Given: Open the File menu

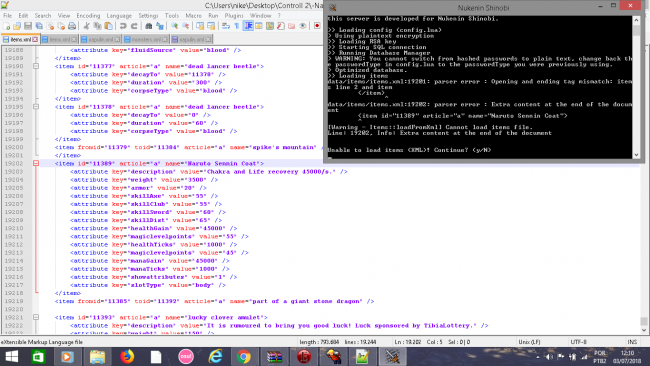Looking at the screenshot, I should click(7, 16).
